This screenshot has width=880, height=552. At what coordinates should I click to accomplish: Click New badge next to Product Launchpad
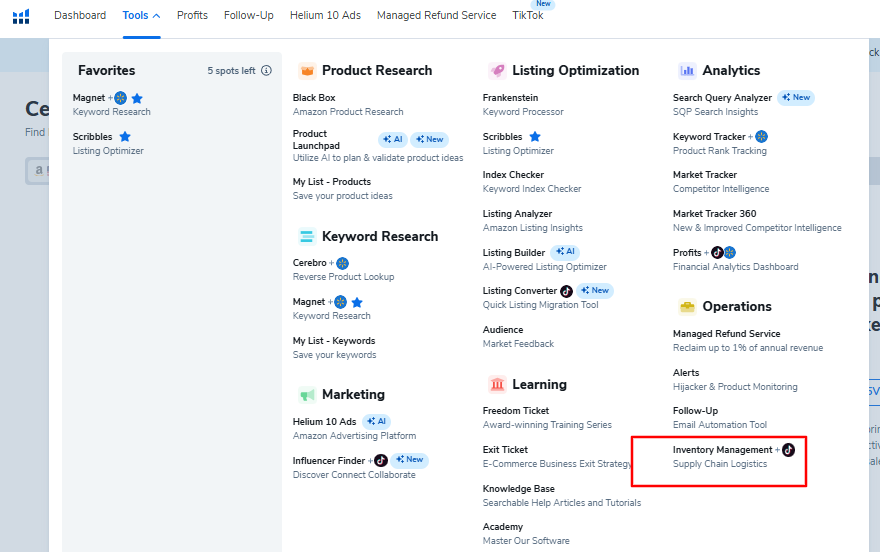pyautogui.click(x=429, y=140)
